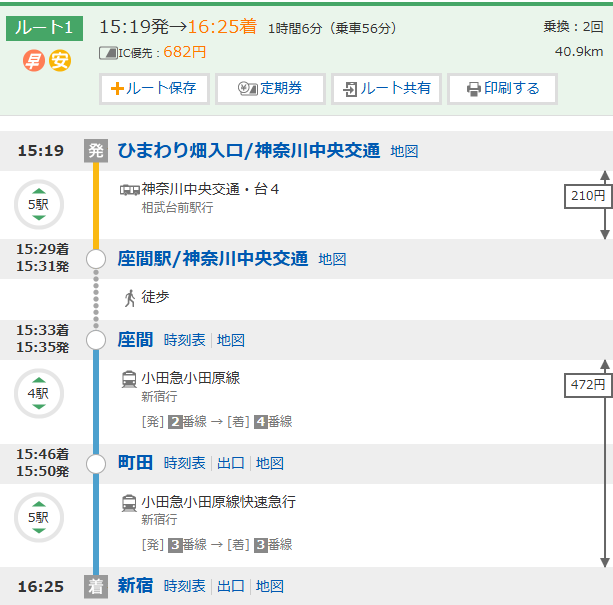Screen dimensions: 613x605
Task: Expand the 5駅 stops on 快速急行
Action: click(x=39, y=517)
